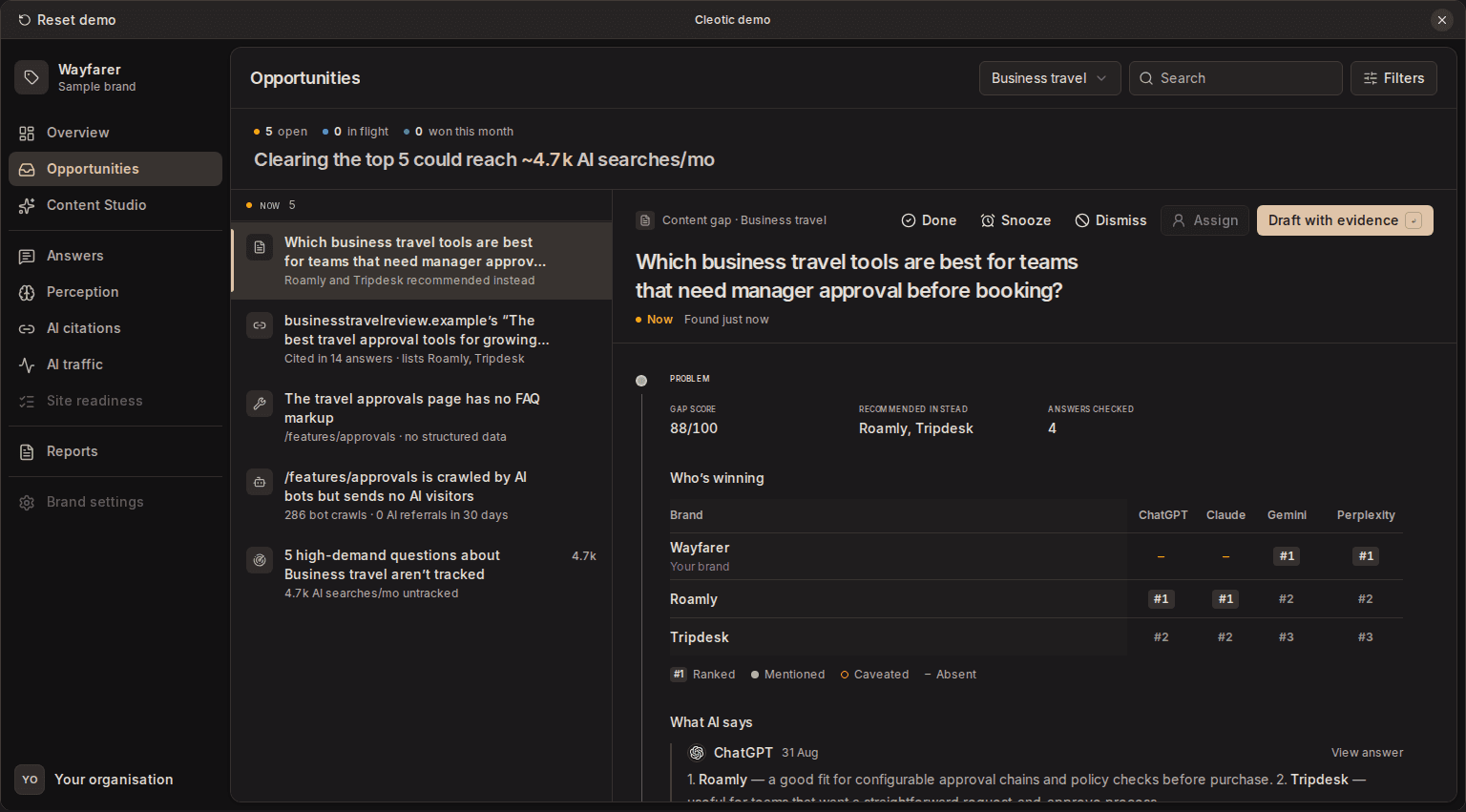This screenshot has width=1466, height=812.
Task: Open the Business travel dropdown
Action: pyautogui.click(x=1050, y=78)
